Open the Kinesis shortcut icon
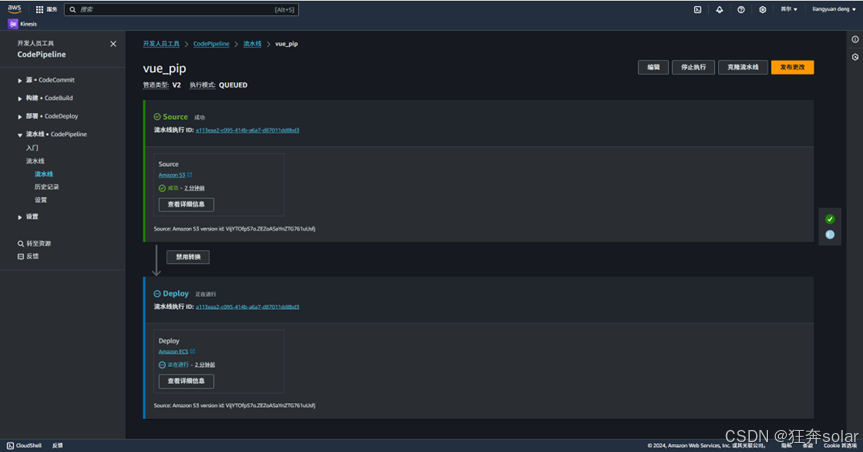This screenshot has height=452, width=863. tap(13, 24)
